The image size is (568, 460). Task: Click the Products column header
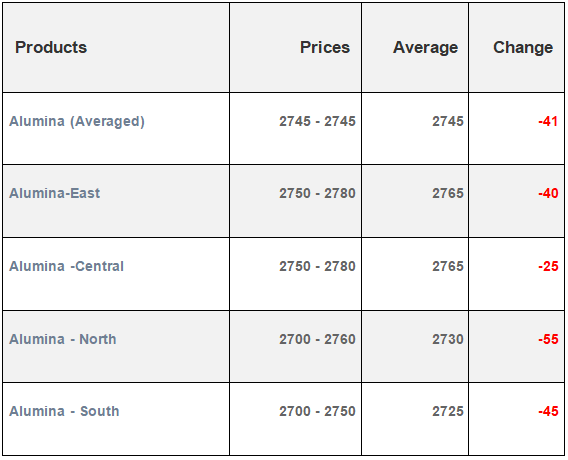(51, 47)
